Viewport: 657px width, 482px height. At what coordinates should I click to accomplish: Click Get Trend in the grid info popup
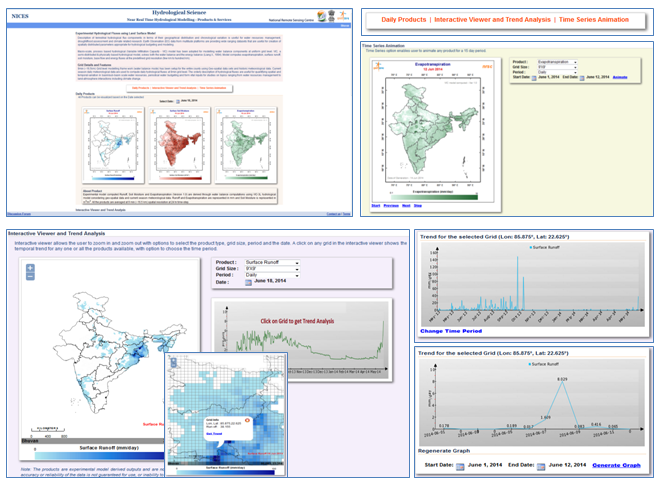(214, 434)
